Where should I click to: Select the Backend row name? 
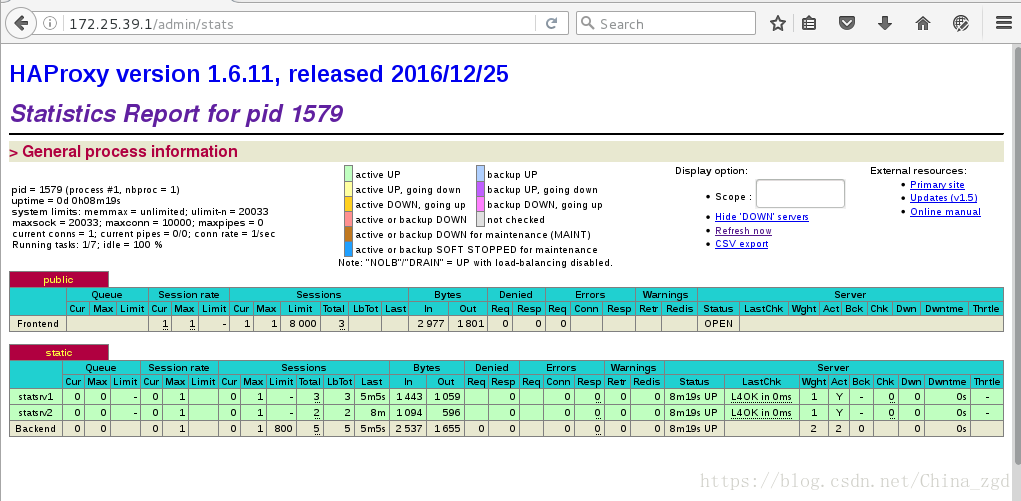36,428
